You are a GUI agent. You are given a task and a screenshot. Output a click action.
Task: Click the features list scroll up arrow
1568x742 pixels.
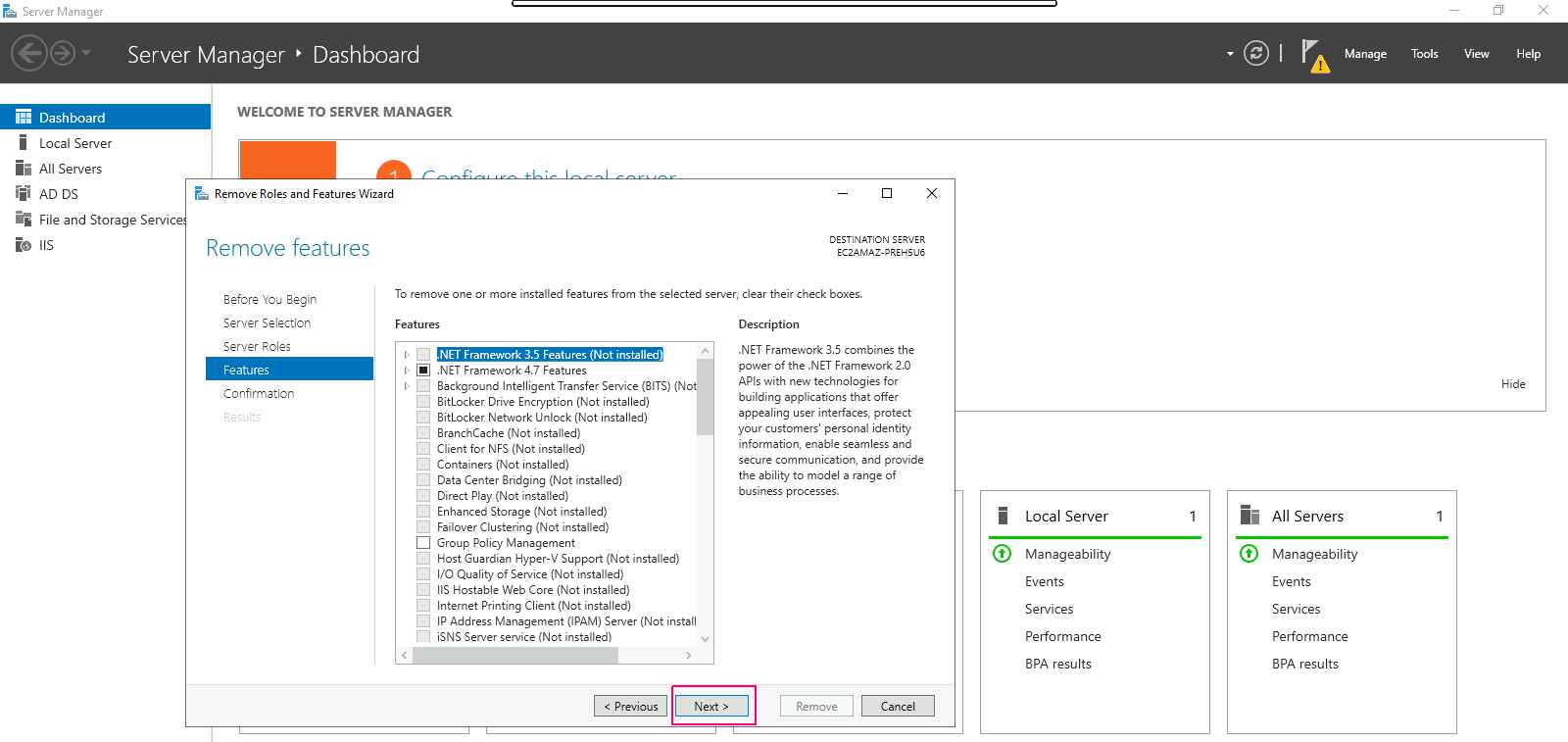tap(705, 350)
